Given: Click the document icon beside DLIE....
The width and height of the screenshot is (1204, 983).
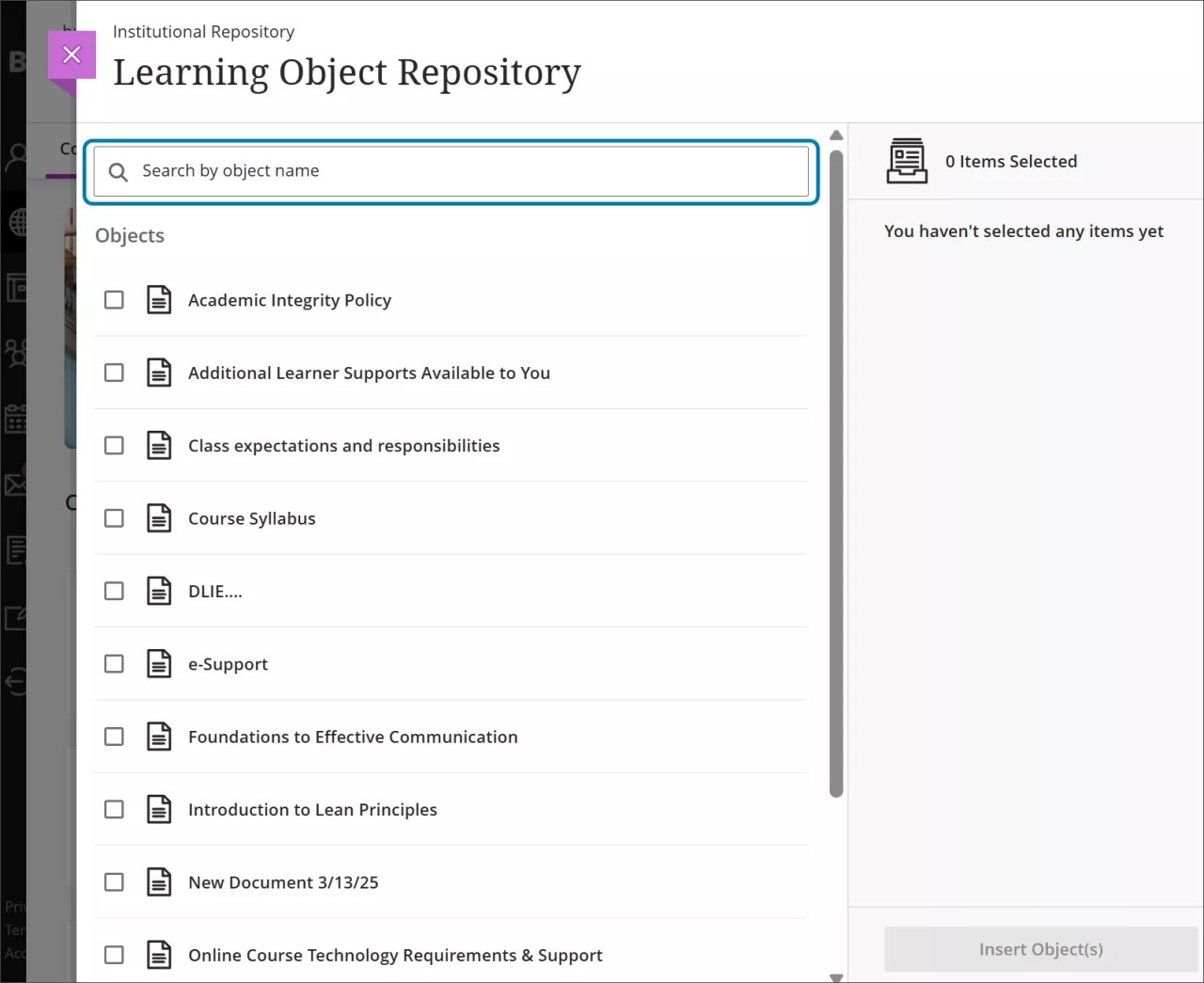Looking at the screenshot, I should [159, 591].
